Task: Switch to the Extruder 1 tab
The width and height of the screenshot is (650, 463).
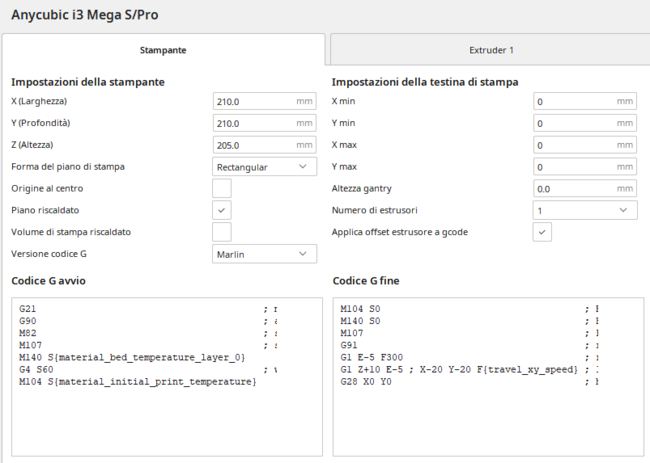Action: click(x=490, y=49)
